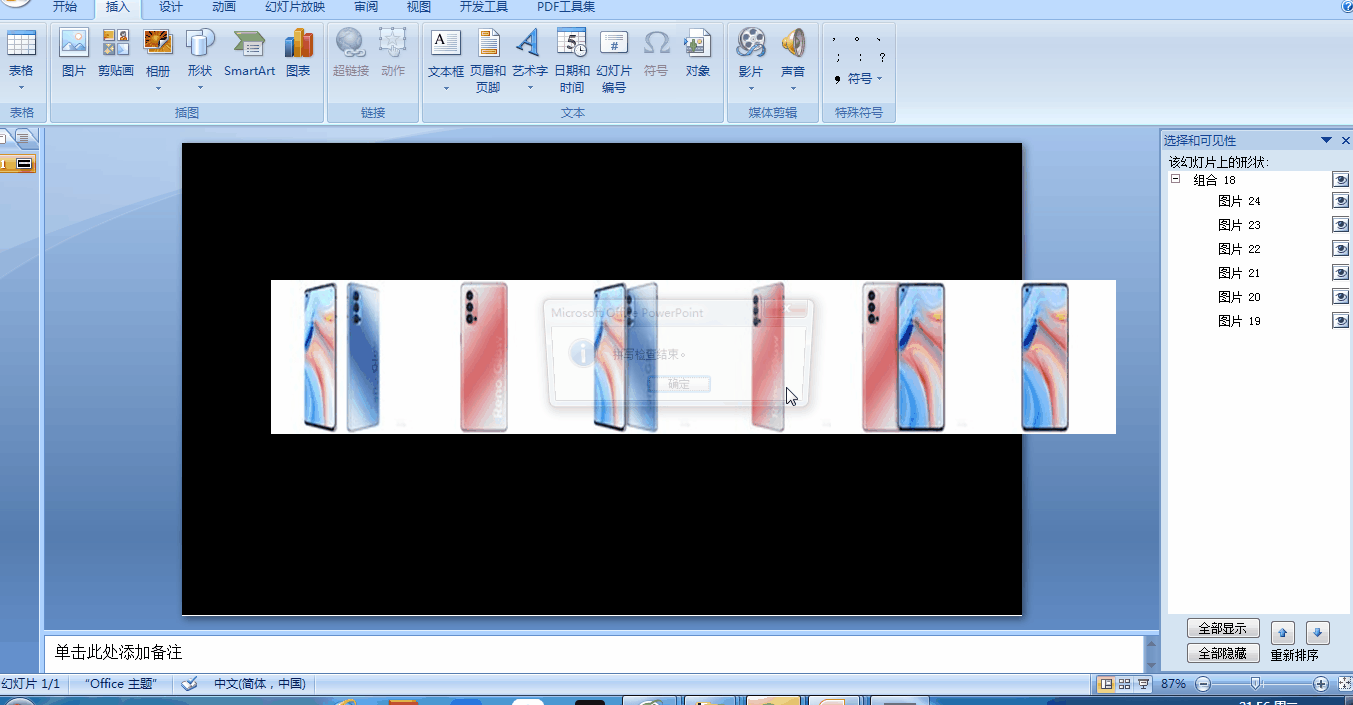Insert an 对象 object
Screen dimensions: 1353x705
tap(698, 53)
